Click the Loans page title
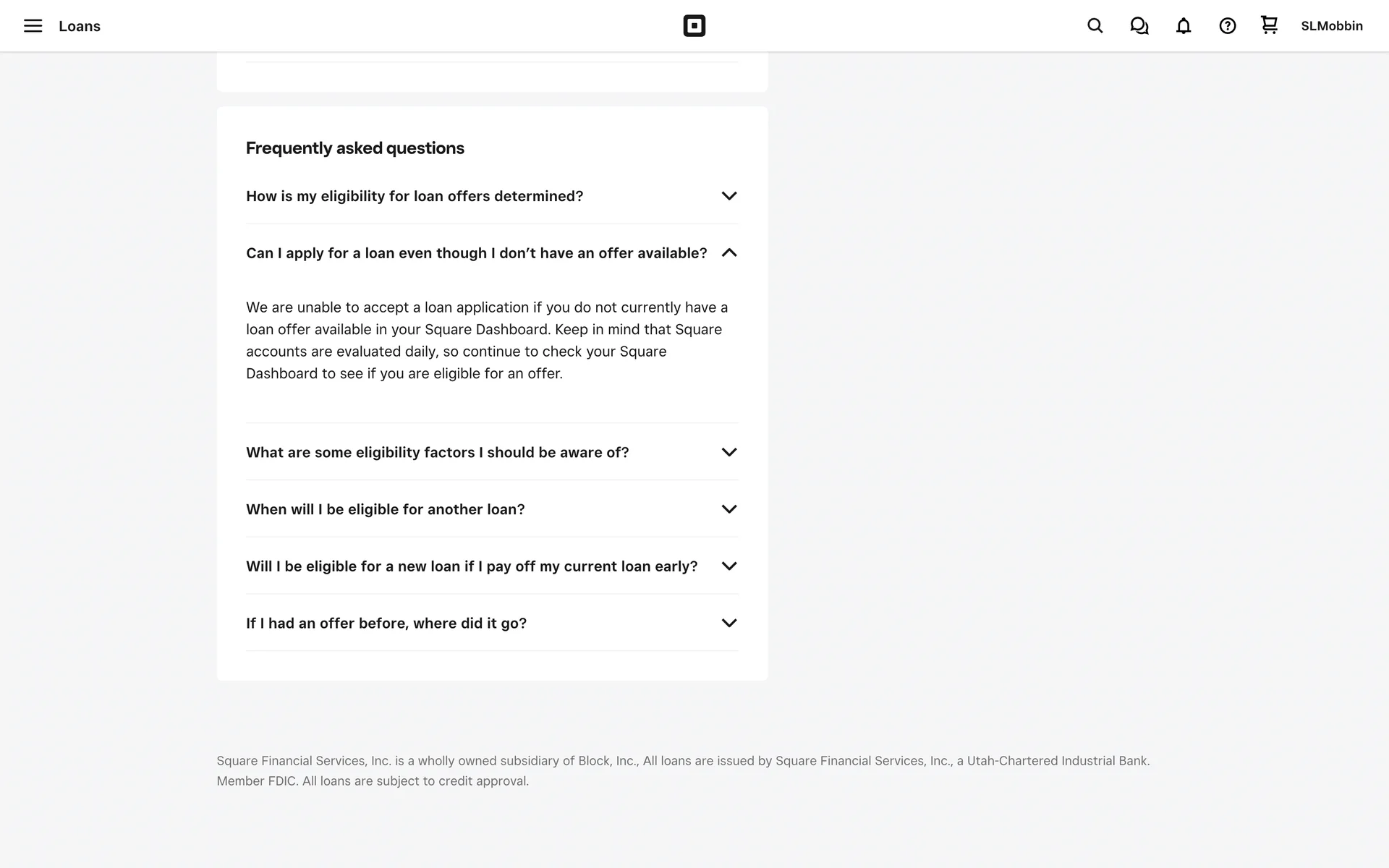The image size is (1389, 868). click(x=80, y=26)
